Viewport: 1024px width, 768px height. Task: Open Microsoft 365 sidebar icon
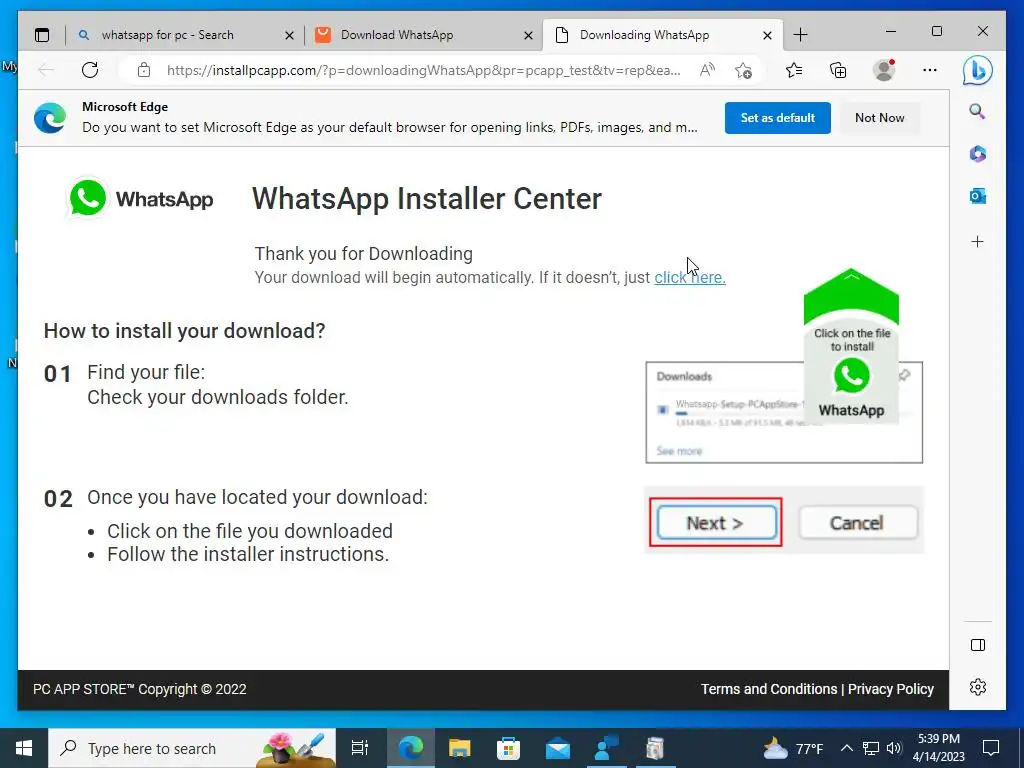[978, 154]
